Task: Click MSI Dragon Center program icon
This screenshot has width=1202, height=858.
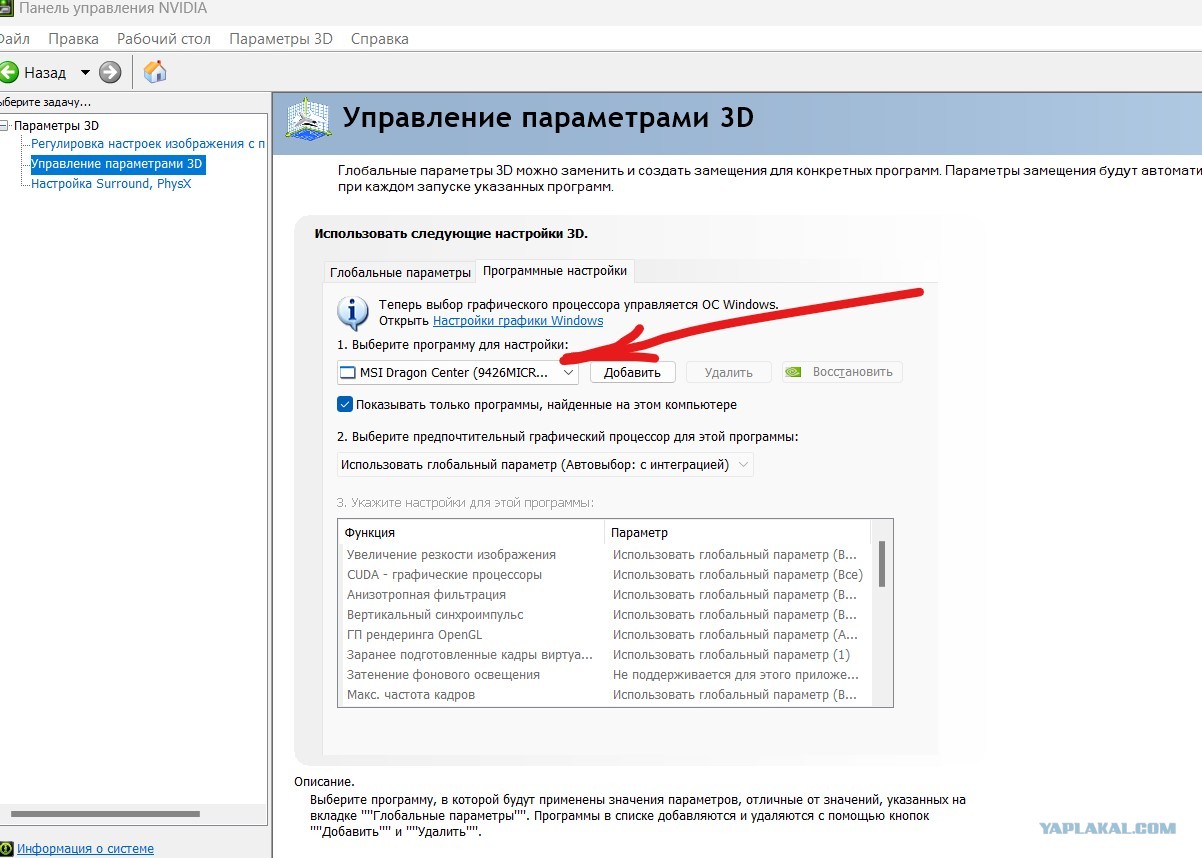Action: click(348, 372)
